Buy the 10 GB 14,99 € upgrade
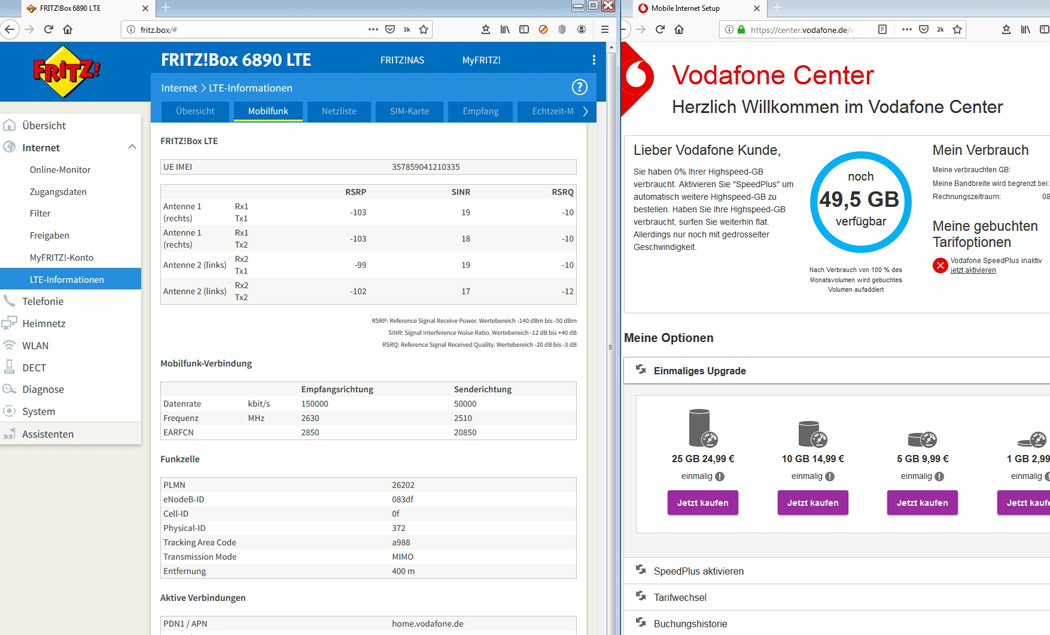Viewport: 1050px width, 635px height. (x=812, y=502)
